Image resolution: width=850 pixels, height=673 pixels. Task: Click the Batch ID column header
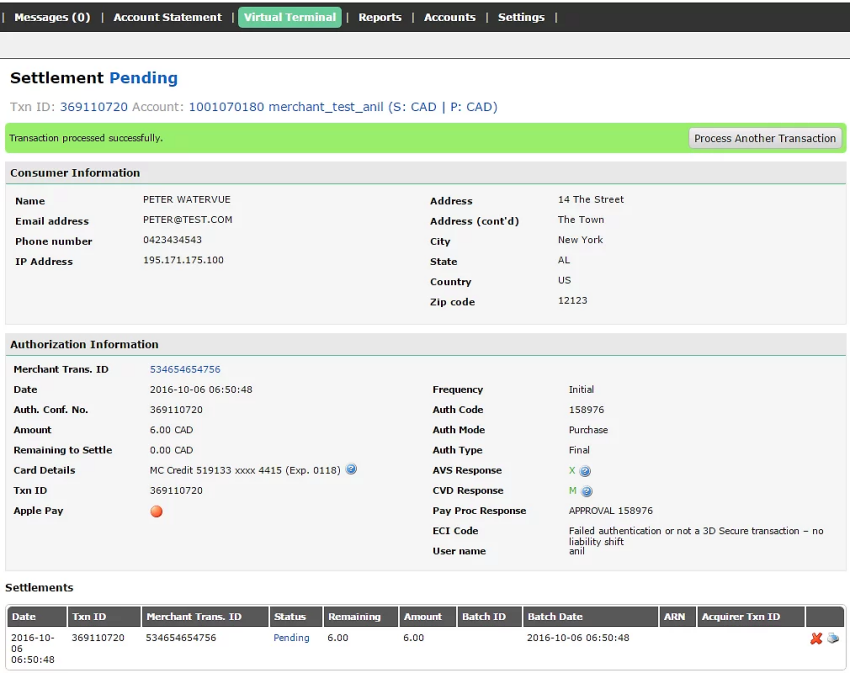tap(490, 617)
